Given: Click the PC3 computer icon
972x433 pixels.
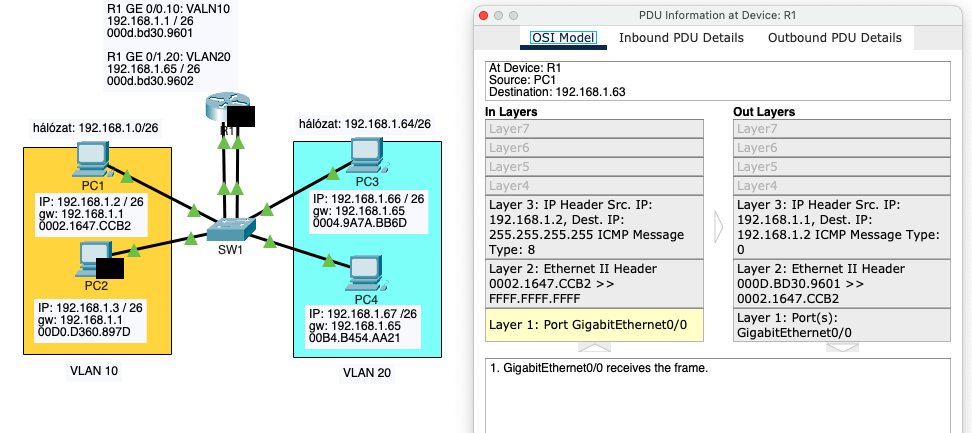Looking at the screenshot, I should pyautogui.click(x=369, y=155).
